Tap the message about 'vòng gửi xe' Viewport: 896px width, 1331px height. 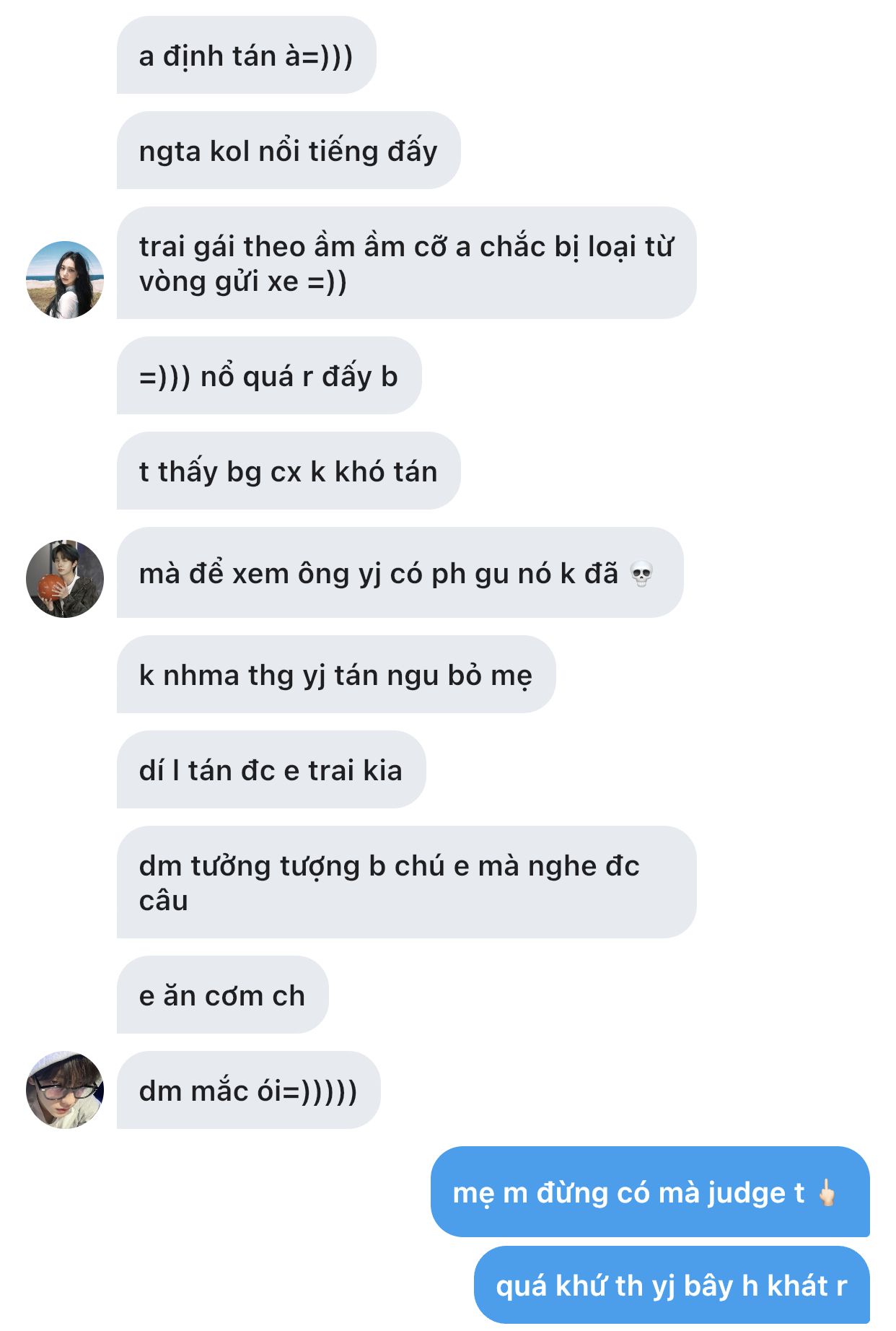click(406, 263)
